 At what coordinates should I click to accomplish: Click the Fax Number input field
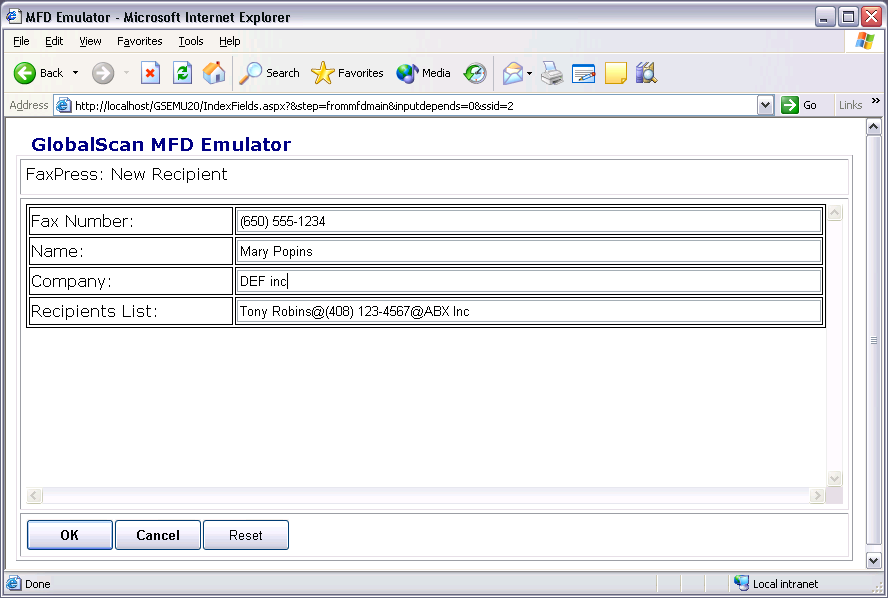[x=529, y=221]
